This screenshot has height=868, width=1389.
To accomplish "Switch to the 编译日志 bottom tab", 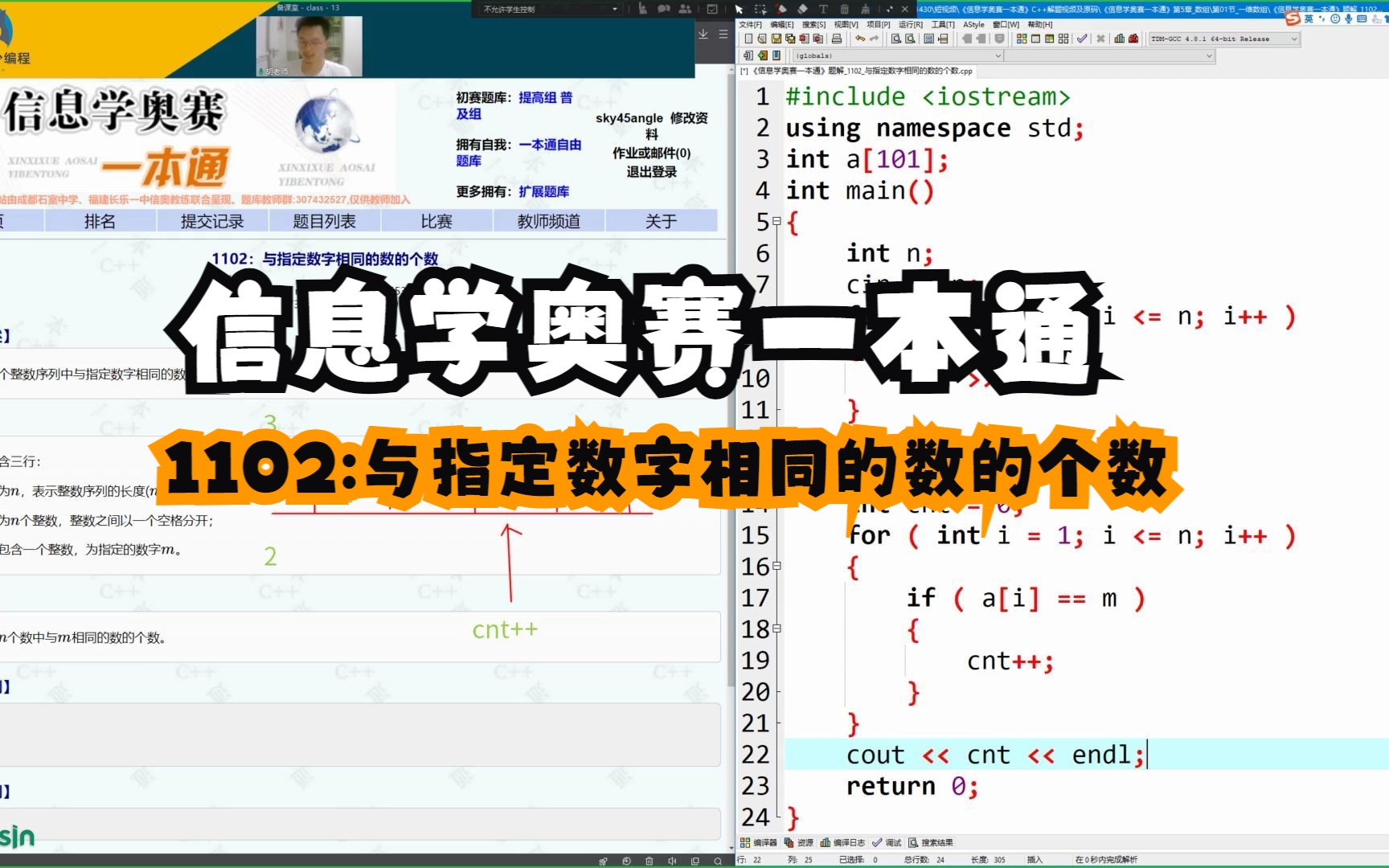I will click(x=842, y=842).
